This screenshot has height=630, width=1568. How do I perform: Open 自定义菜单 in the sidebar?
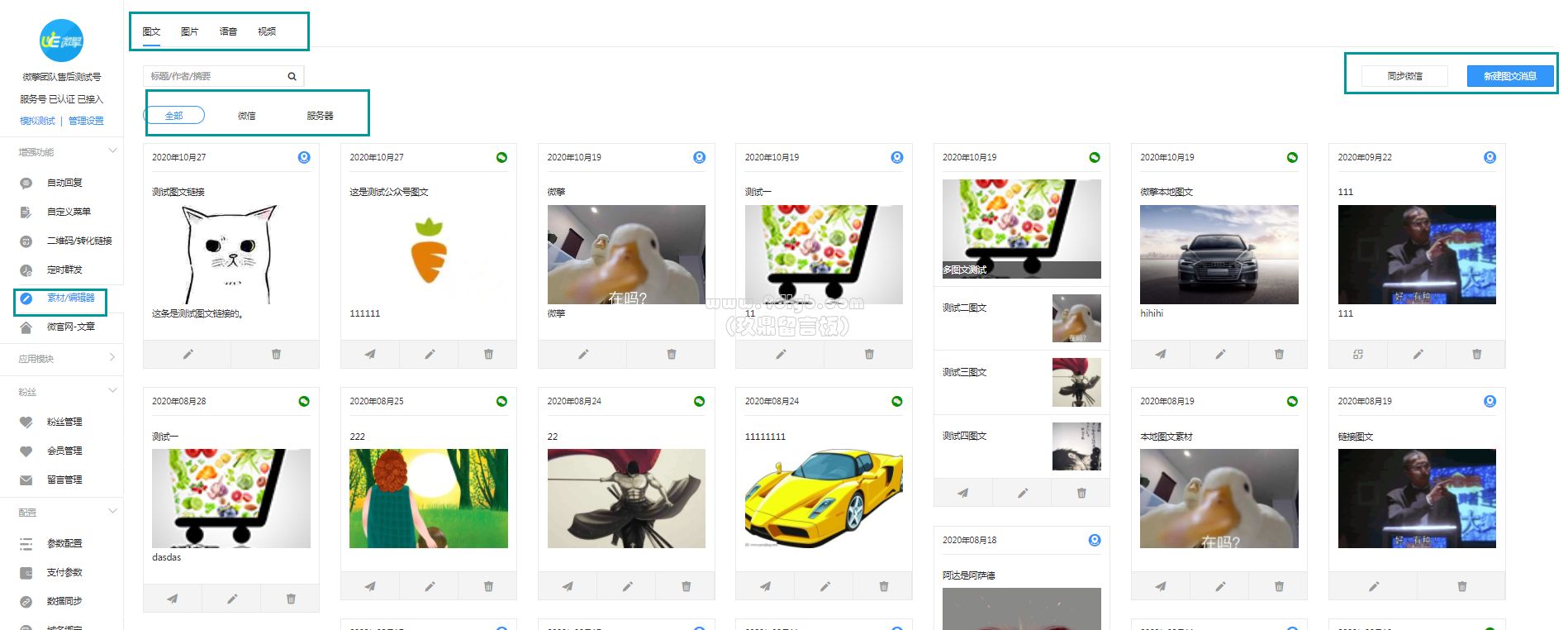pyautogui.click(x=69, y=212)
